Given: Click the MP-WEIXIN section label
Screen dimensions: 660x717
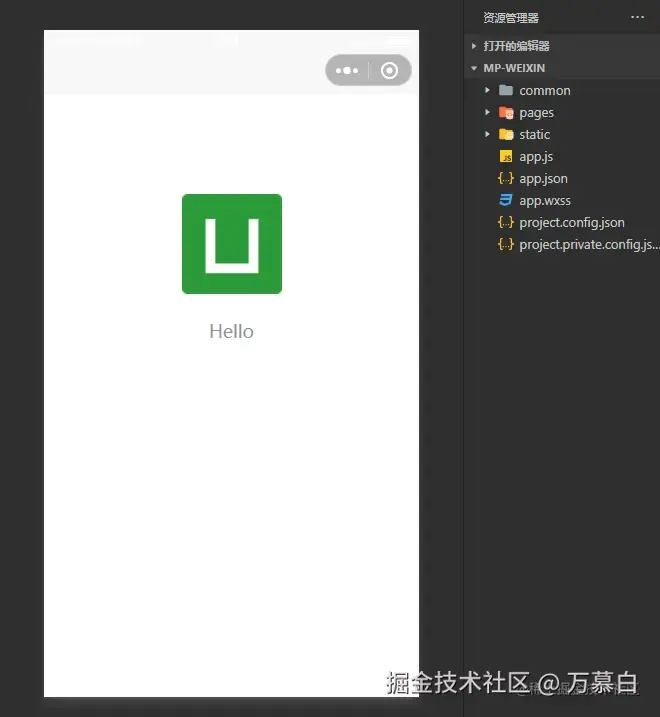Looking at the screenshot, I should click(x=514, y=68).
